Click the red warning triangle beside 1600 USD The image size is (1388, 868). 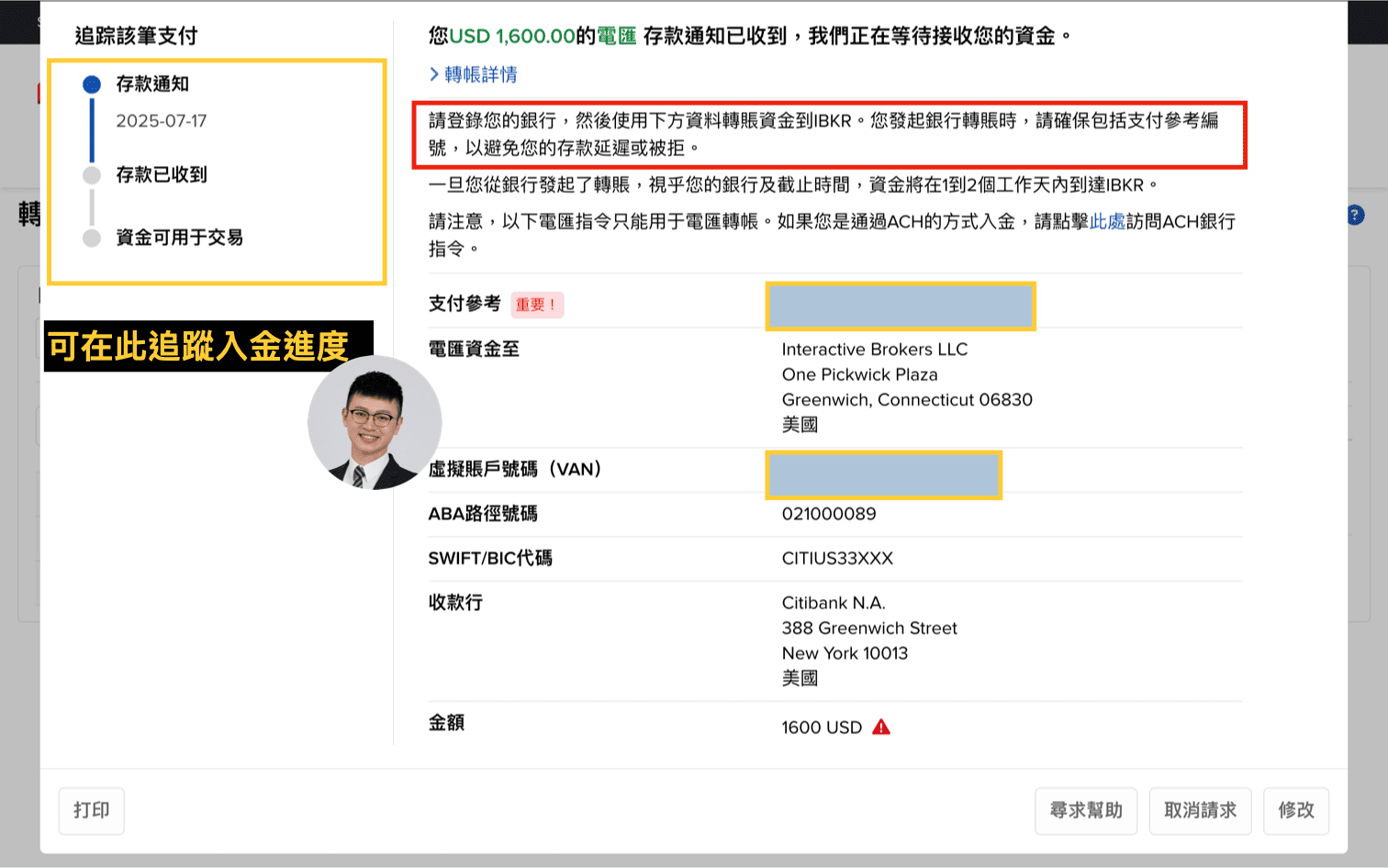tap(881, 727)
